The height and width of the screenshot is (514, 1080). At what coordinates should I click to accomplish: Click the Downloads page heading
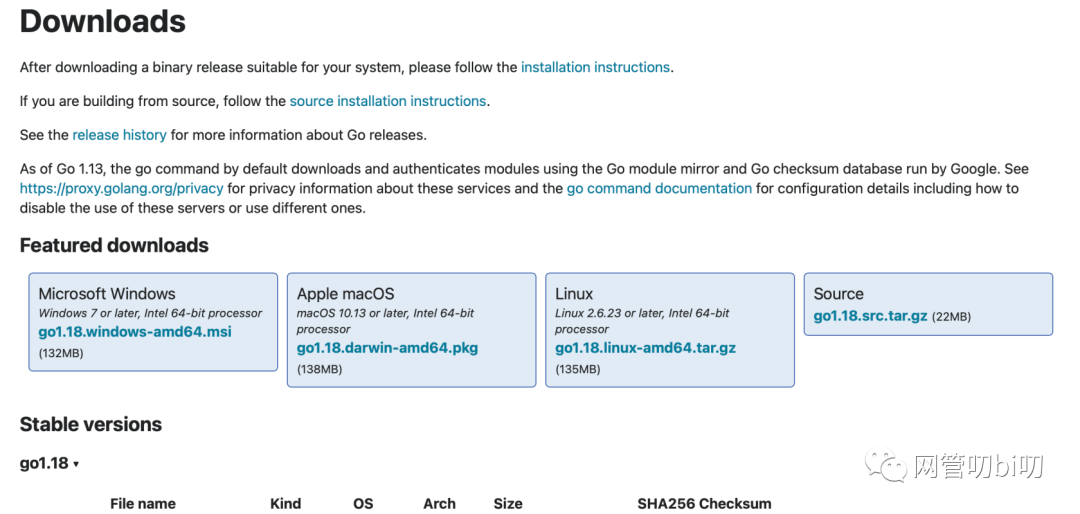[x=103, y=22]
